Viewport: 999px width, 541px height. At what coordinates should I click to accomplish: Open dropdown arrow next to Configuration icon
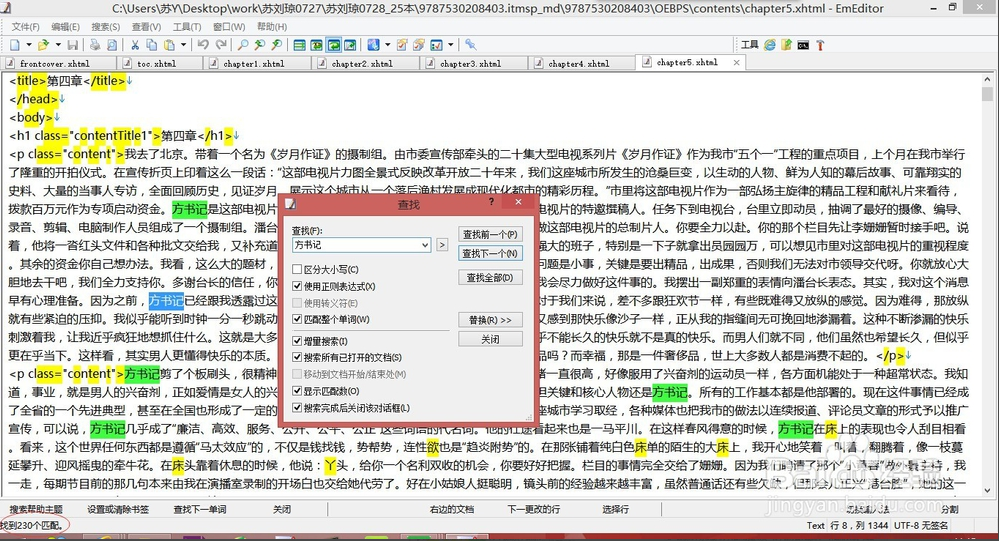pyautogui.click(x=387, y=45)
